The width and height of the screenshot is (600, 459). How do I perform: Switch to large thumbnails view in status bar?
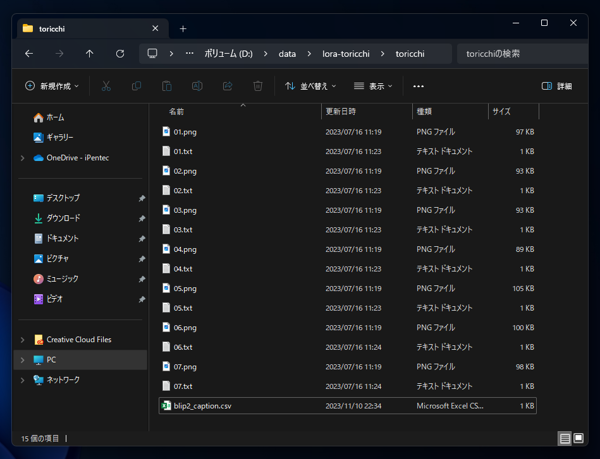pos(579,438)
